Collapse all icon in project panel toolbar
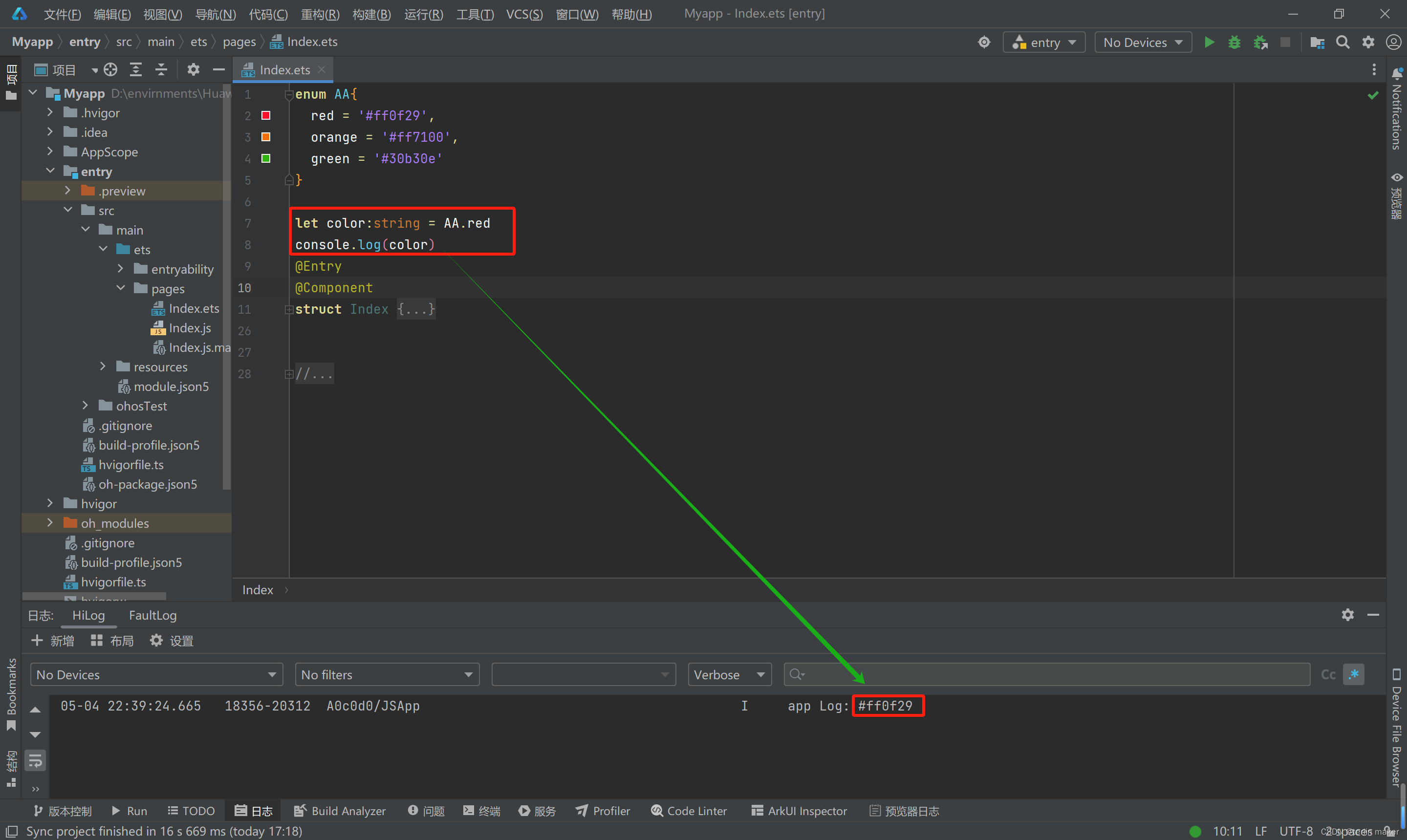1407x840 pixels. (161, 69)
